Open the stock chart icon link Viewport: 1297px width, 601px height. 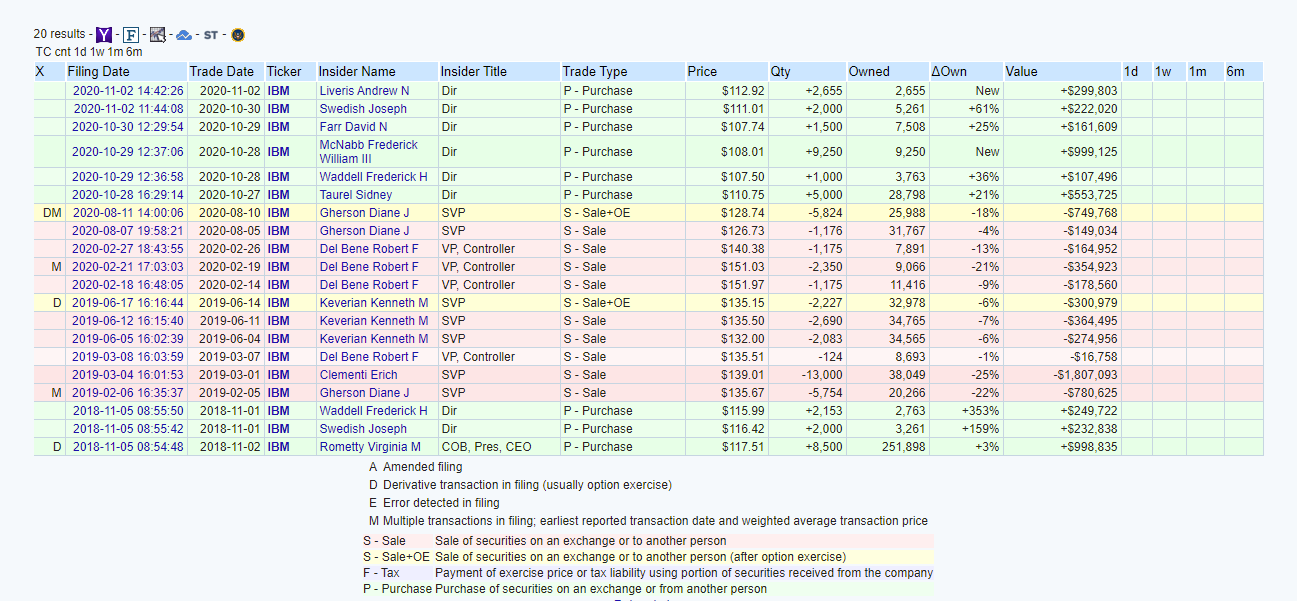(x=158, y=35)
